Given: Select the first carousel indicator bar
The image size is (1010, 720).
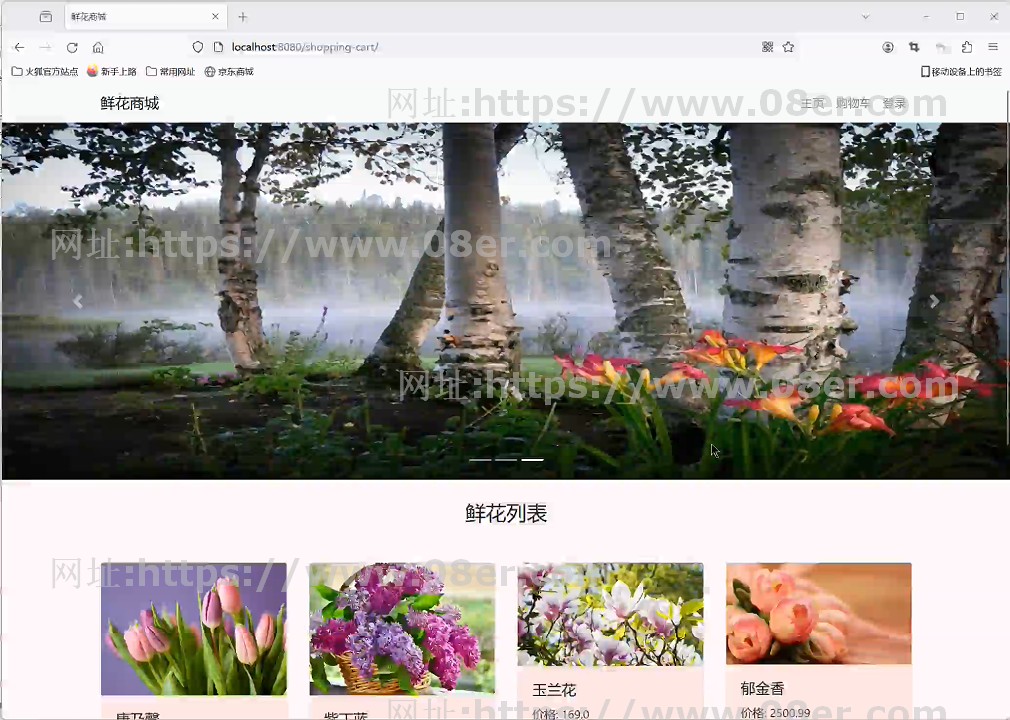Looking at the screenshot, I should click(480, 460).
